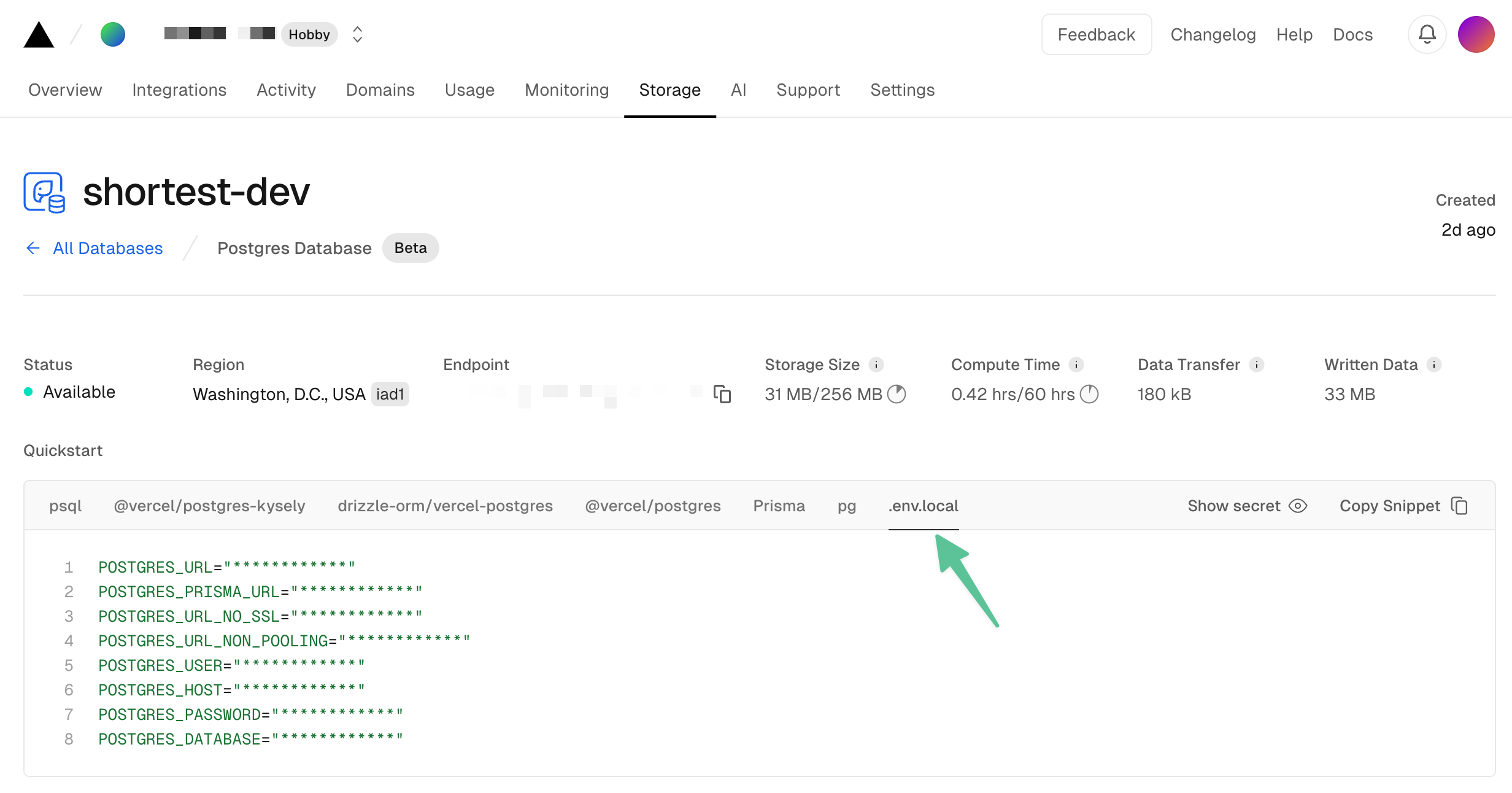Open the notifications bell
Image resolution: width=1512 pixels, height=793 pixels.
[x=1427, y=34]
